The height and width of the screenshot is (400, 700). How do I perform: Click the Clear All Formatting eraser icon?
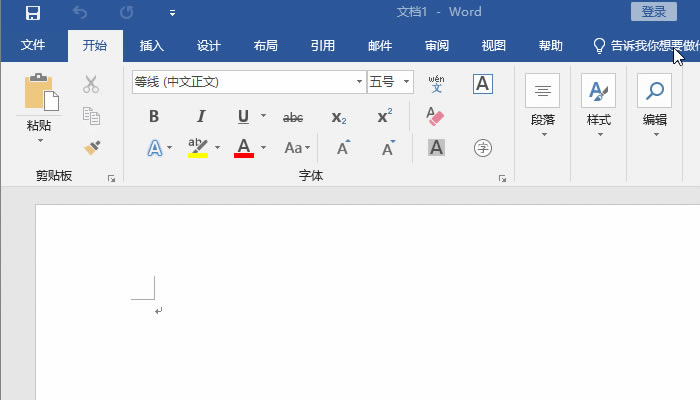tap(435, 117)
